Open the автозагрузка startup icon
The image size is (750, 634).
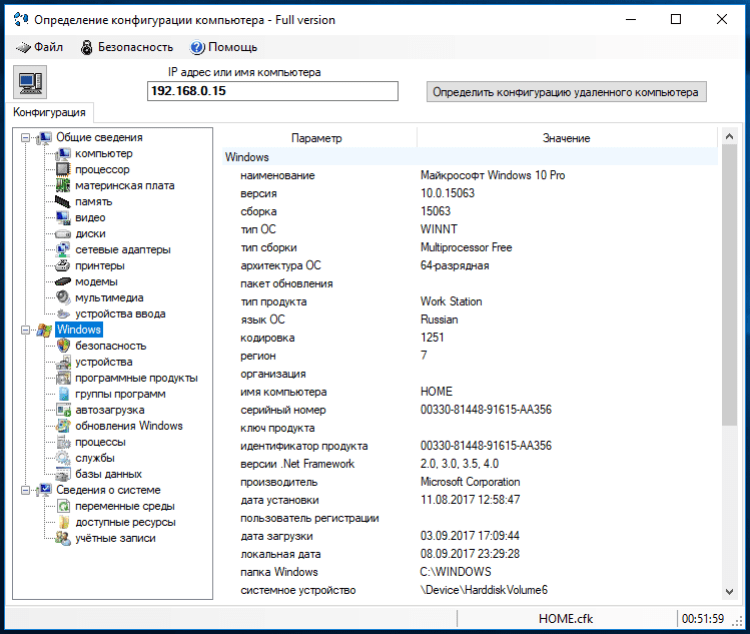coord(63,410)
